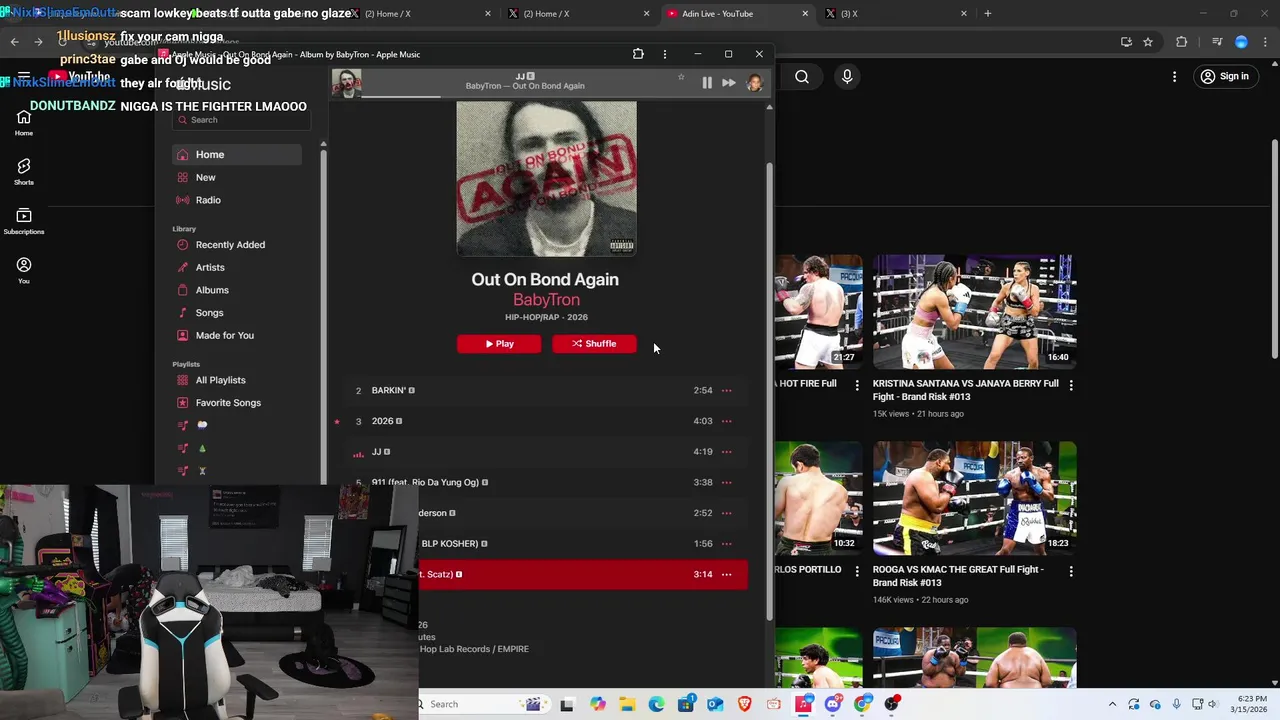Image resolution: width=1280 pixels, height=720 pixels.
Task: Open Albums library section
Action: coord(237,290)
